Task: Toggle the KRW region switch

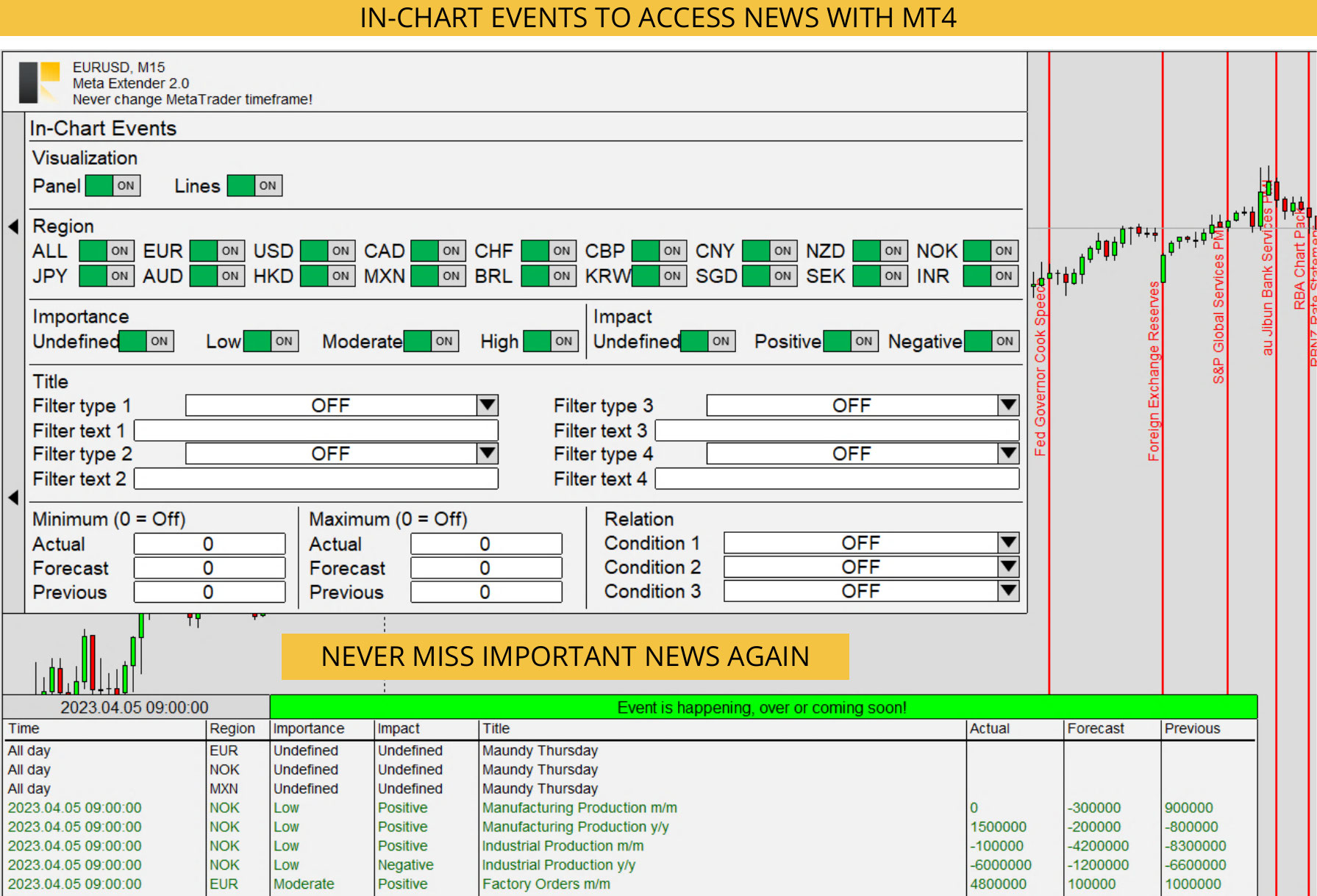Action: point(660,276)
